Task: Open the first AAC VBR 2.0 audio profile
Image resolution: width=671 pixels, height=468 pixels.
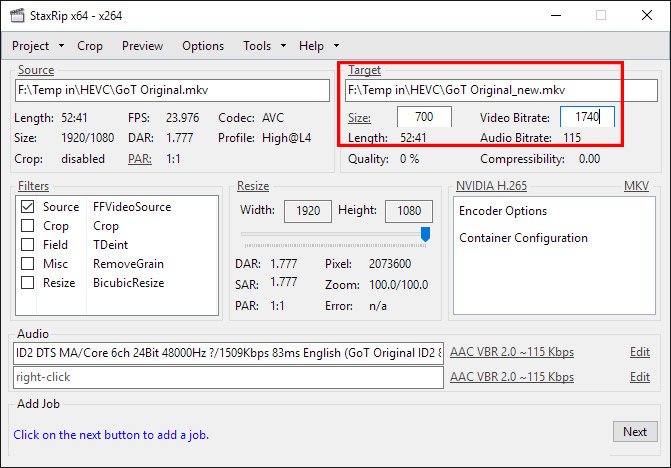Action: pos(512,352)
